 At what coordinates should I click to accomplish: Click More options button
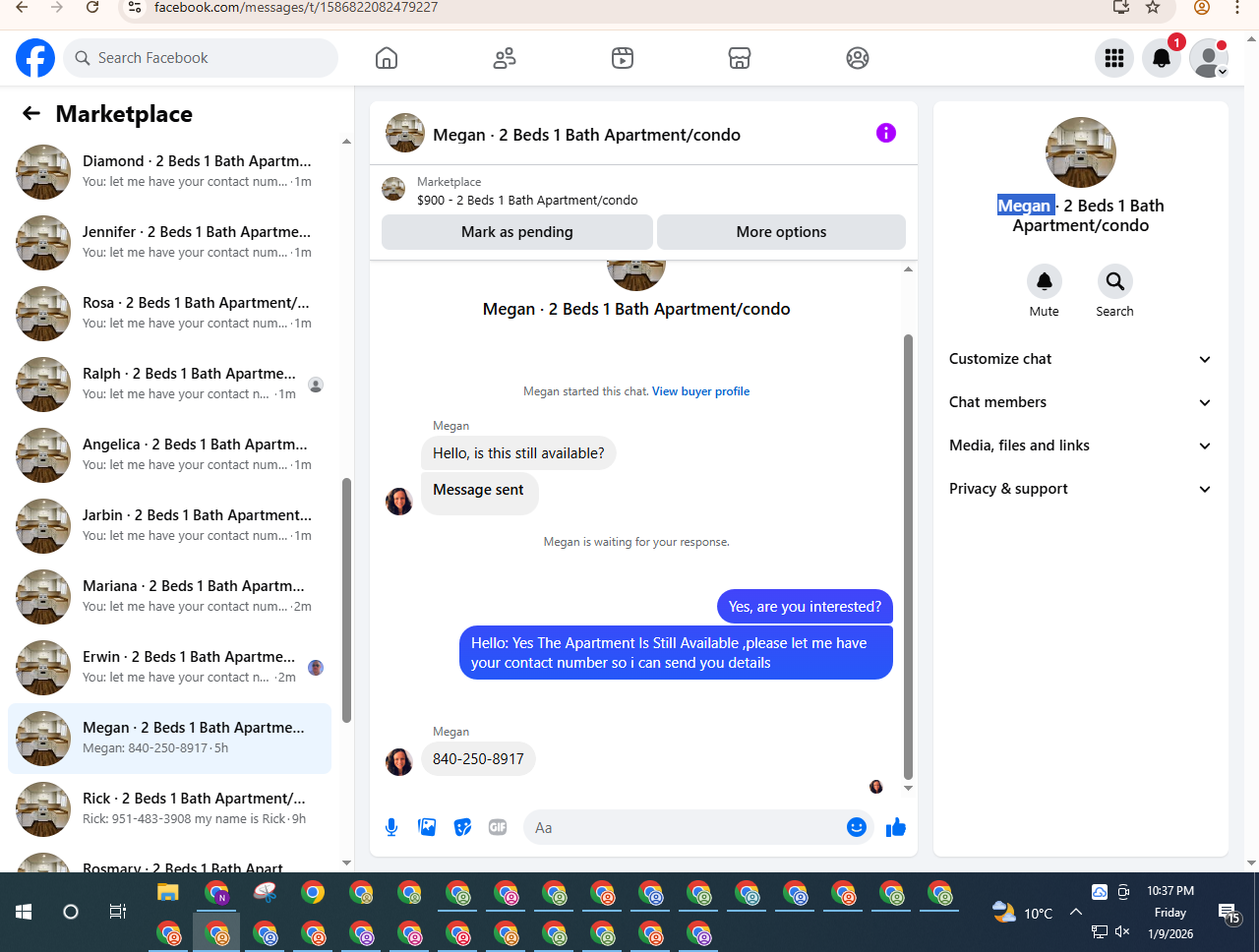781,232
